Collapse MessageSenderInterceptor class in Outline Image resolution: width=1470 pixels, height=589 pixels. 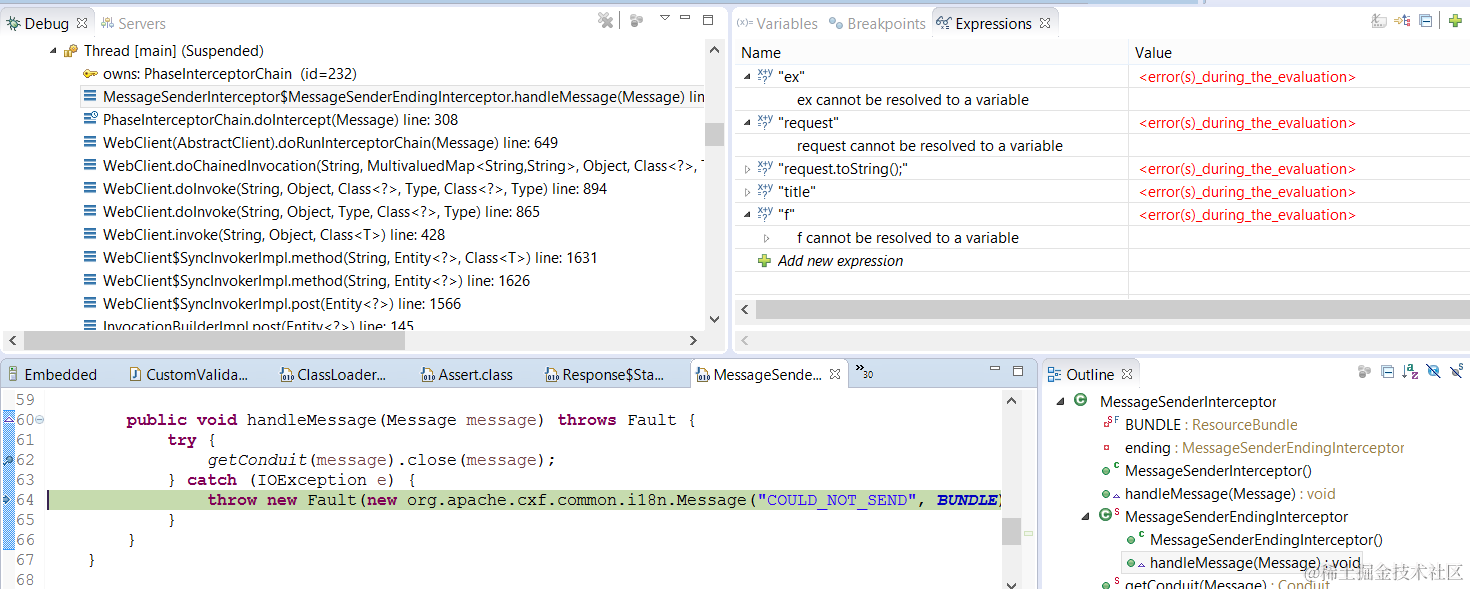point(1061,401)
